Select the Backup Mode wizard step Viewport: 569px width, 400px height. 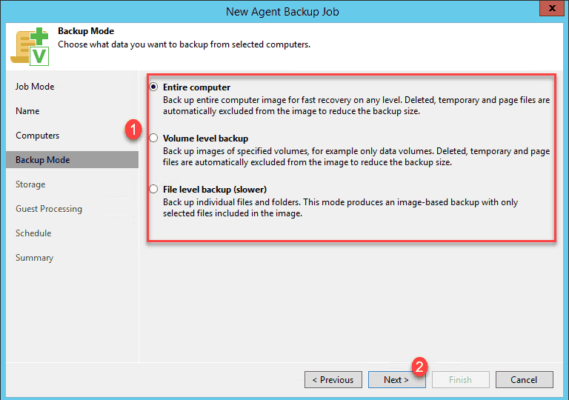coord(72,160)
